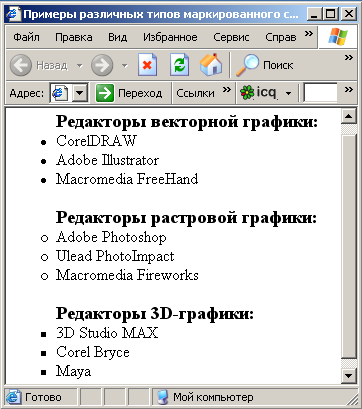The width and height of the screenshot is (362, 409).
Task: Open the Файл menu
Action: click(x=26, y=37)
